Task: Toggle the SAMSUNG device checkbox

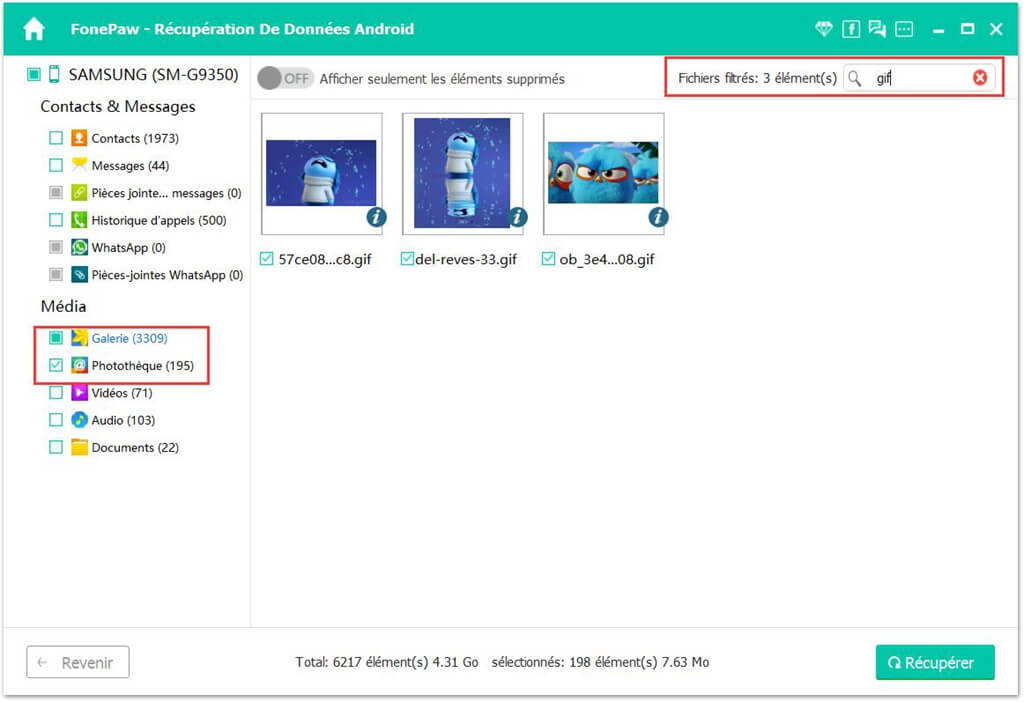Action: [33, 74]
